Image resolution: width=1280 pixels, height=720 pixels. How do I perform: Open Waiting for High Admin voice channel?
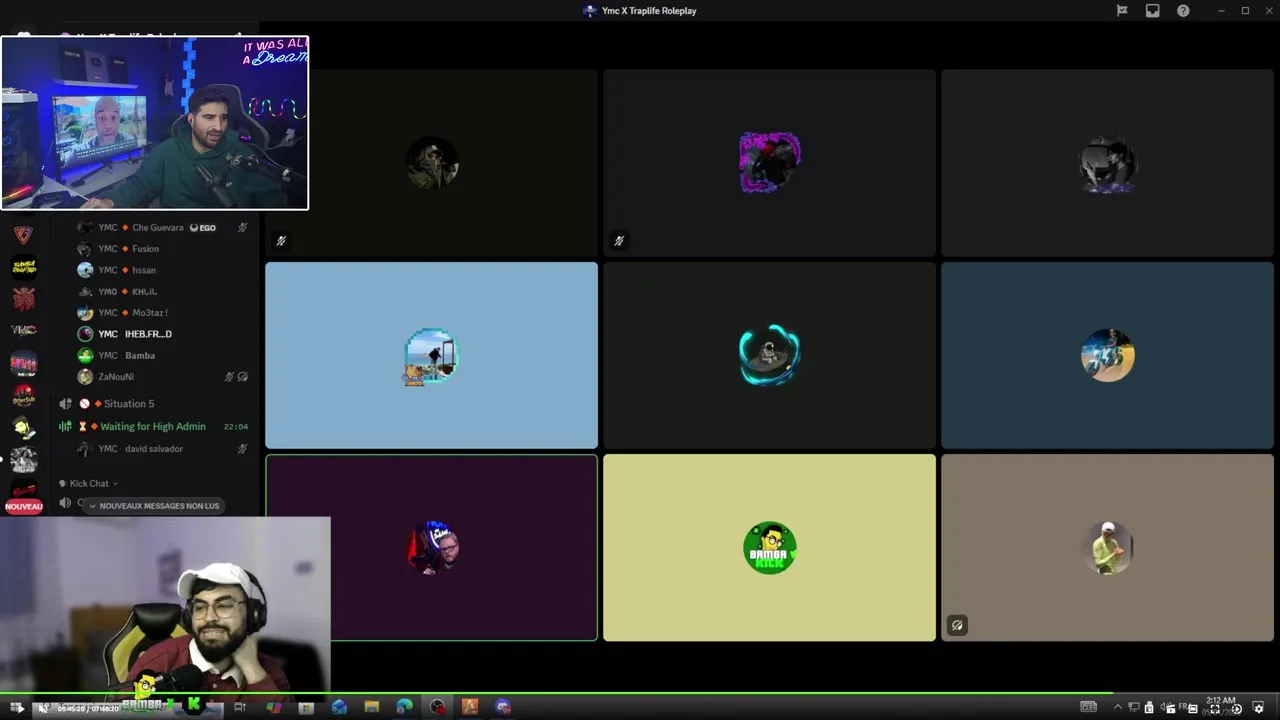pos(153,426)
